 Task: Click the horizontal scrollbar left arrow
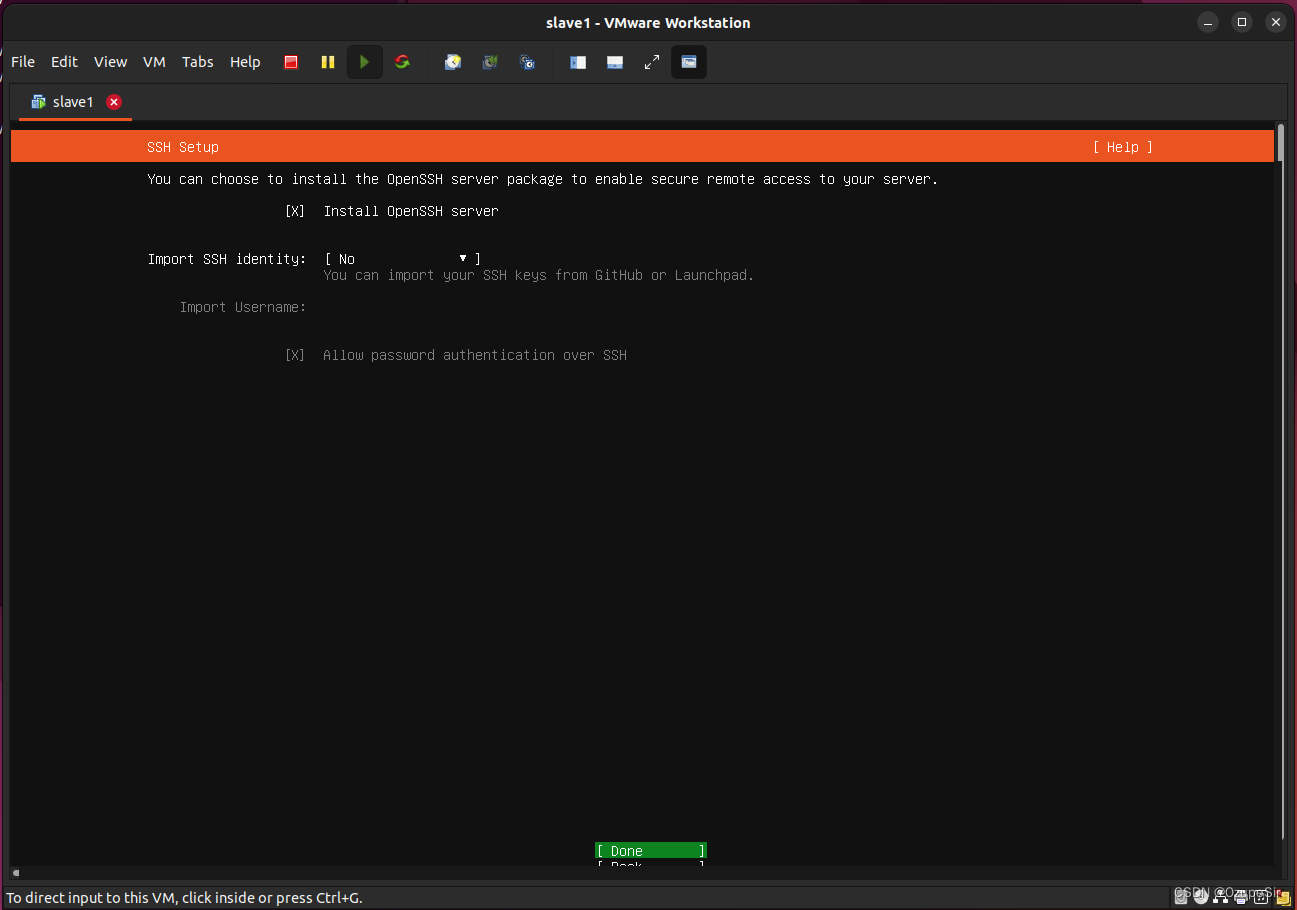16,873
